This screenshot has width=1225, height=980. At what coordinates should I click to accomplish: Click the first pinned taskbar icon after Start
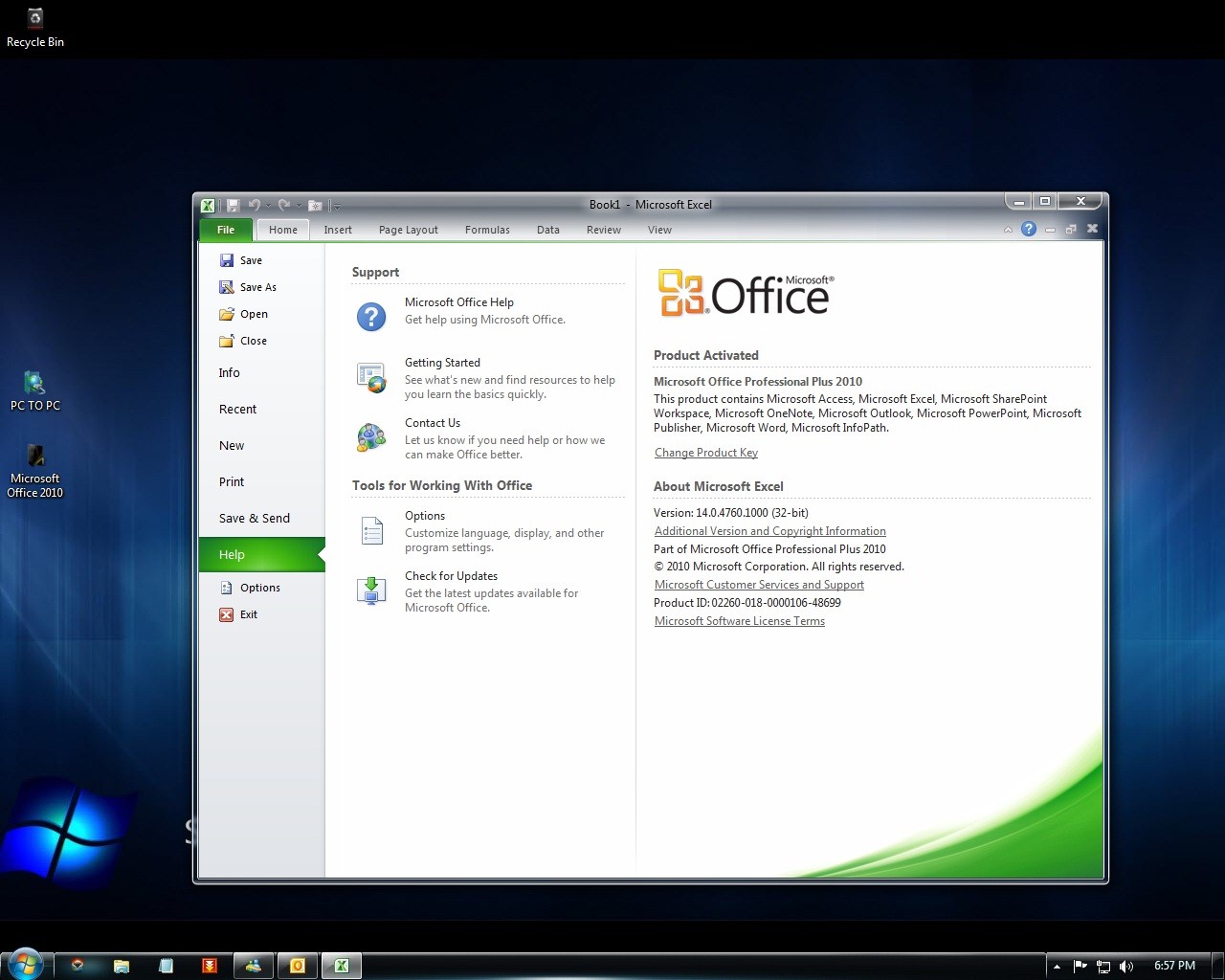(x=78, y=966)
